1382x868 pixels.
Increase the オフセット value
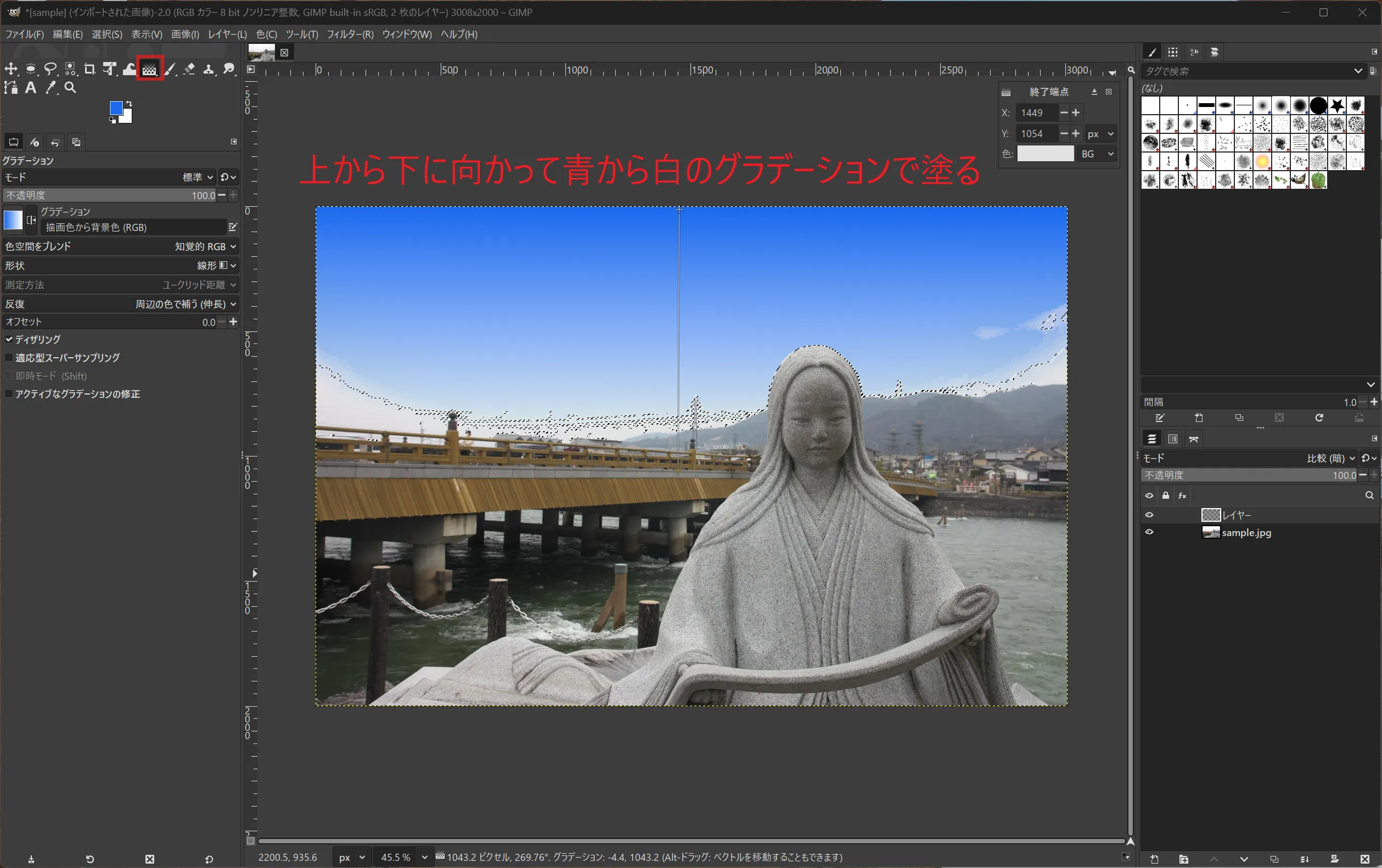click(233, 322)
